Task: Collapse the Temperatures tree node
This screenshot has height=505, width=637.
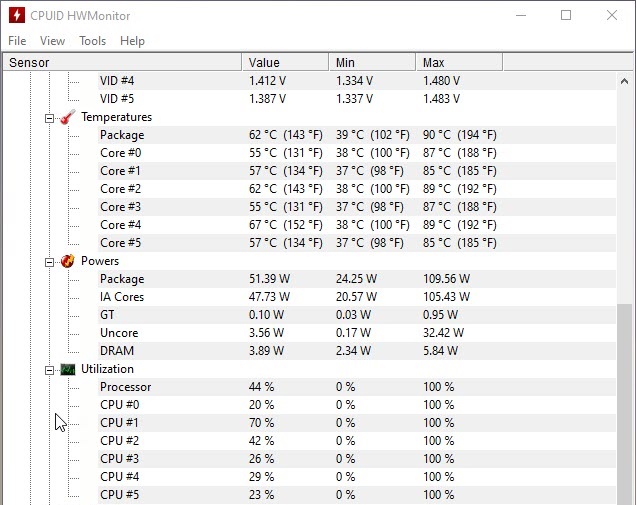Action: (x=50, y=117)
